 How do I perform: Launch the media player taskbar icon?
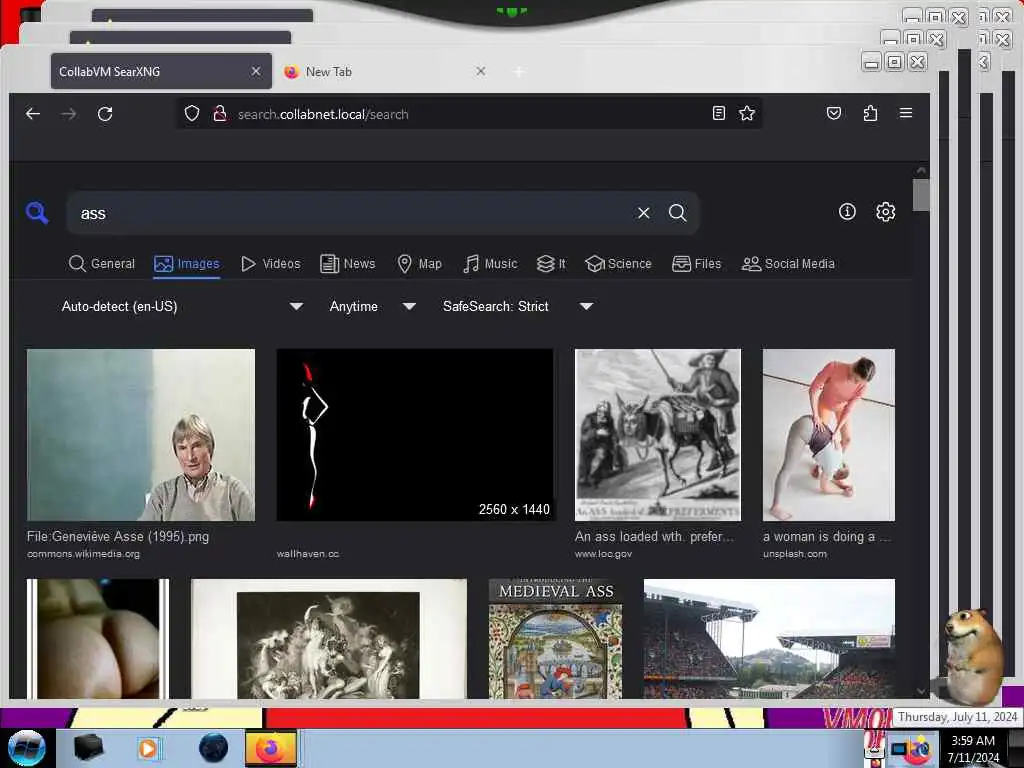[148, 748]
